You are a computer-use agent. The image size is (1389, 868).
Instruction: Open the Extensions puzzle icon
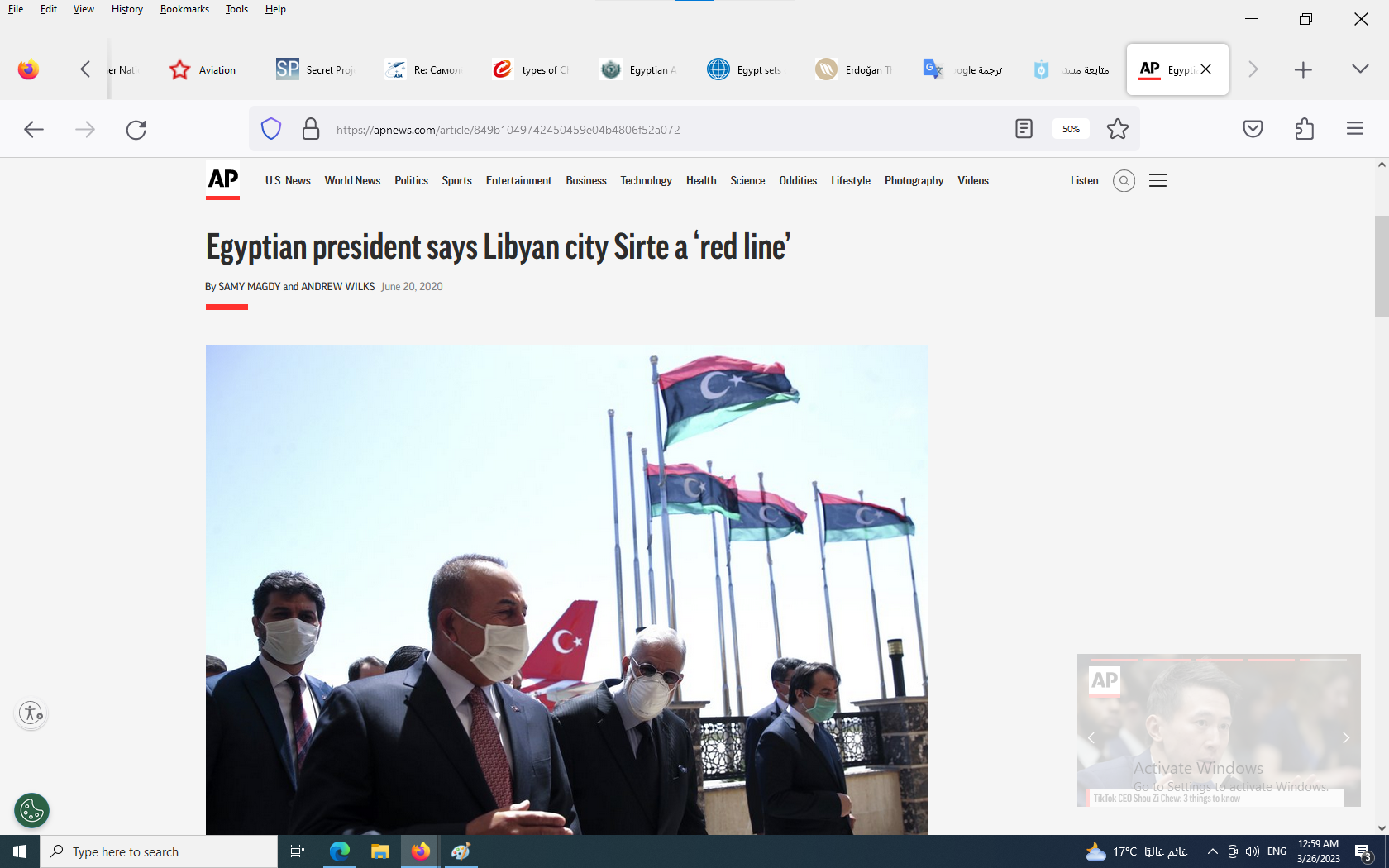click(x=1304, y=129)
